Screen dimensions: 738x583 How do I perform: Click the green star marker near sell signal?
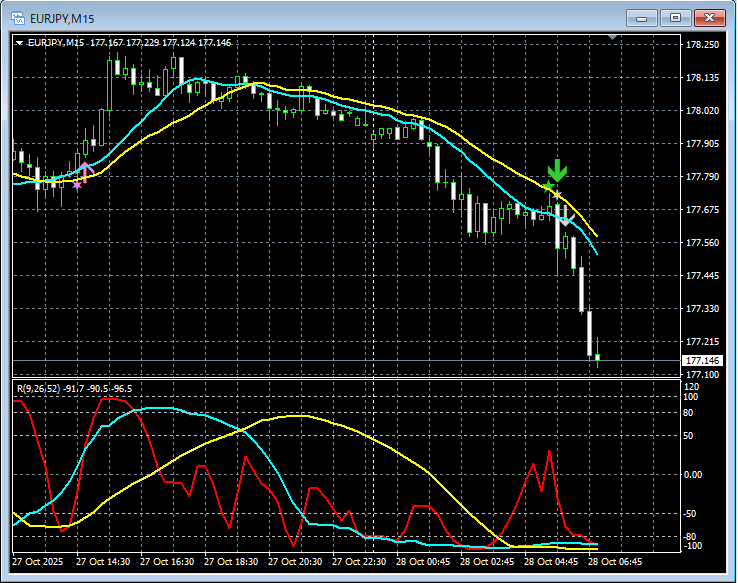coord(548,186)
